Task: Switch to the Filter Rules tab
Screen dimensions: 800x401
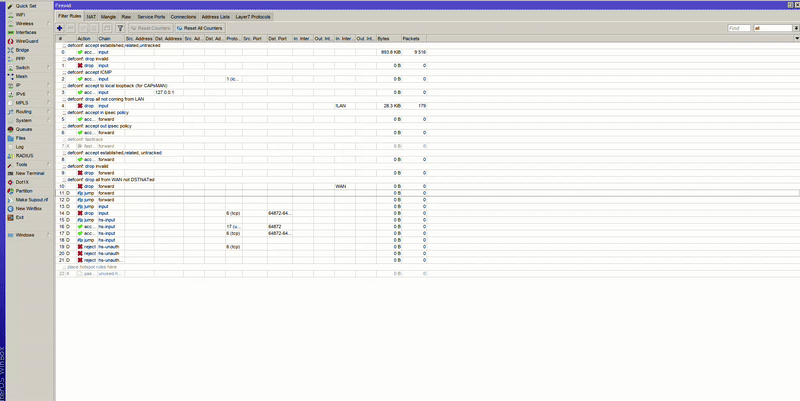Action: (69, 16)
